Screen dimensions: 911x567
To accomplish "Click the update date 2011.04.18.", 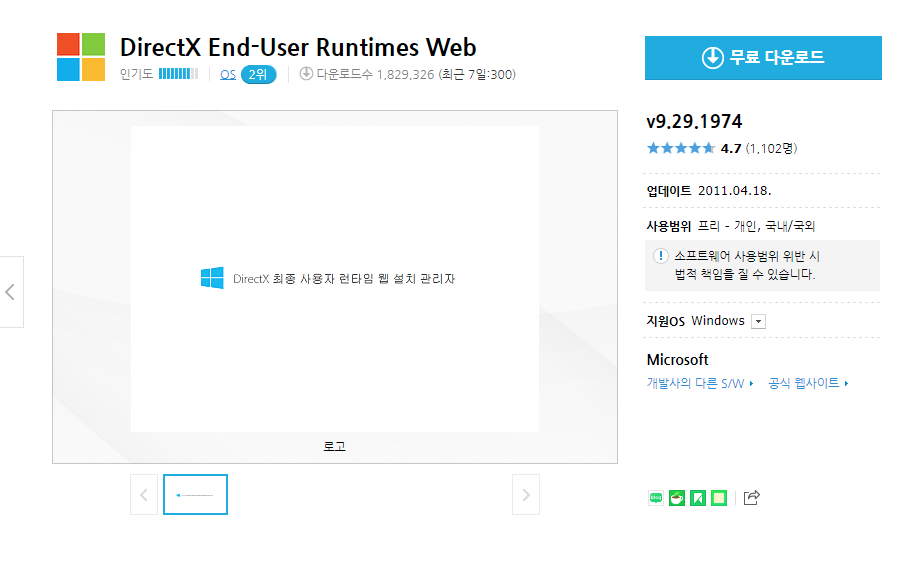I will coord(734,191).
